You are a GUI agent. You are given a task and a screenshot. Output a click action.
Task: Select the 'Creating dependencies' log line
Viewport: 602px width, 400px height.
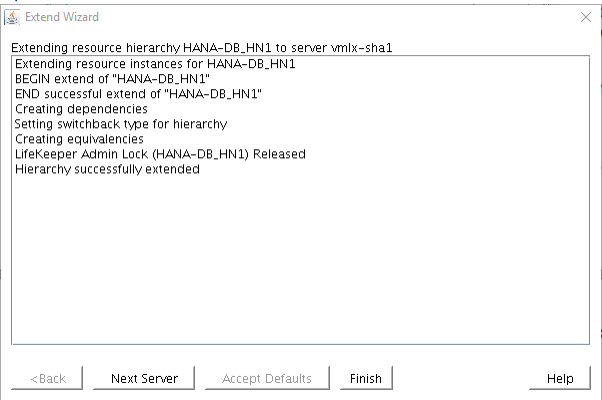(x=81, y=109)
